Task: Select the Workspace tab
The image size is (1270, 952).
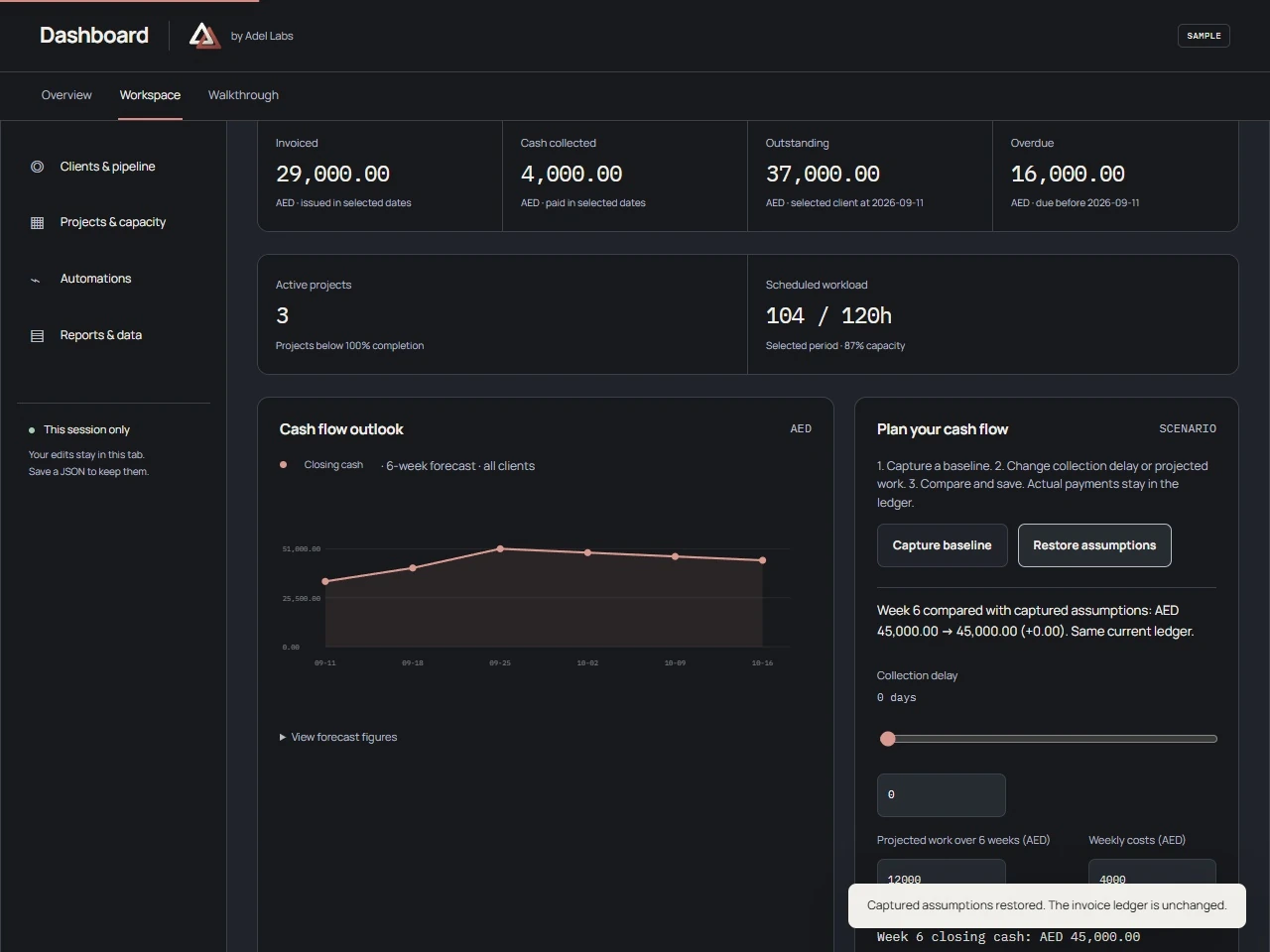Action: 150,95
